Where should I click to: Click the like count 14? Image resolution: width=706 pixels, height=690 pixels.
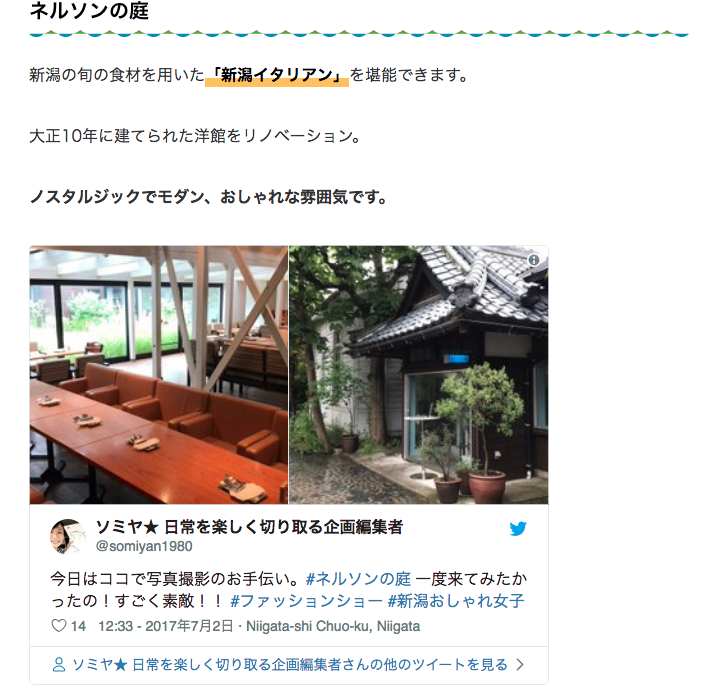coord(78,626)
